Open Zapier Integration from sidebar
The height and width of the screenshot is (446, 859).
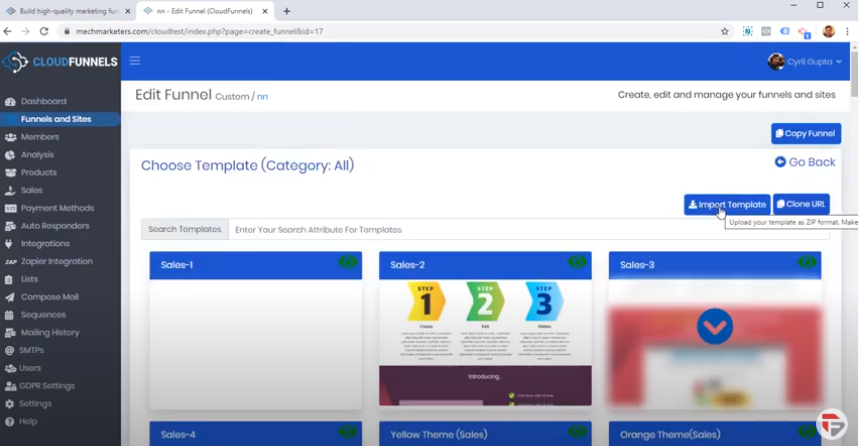56,262
